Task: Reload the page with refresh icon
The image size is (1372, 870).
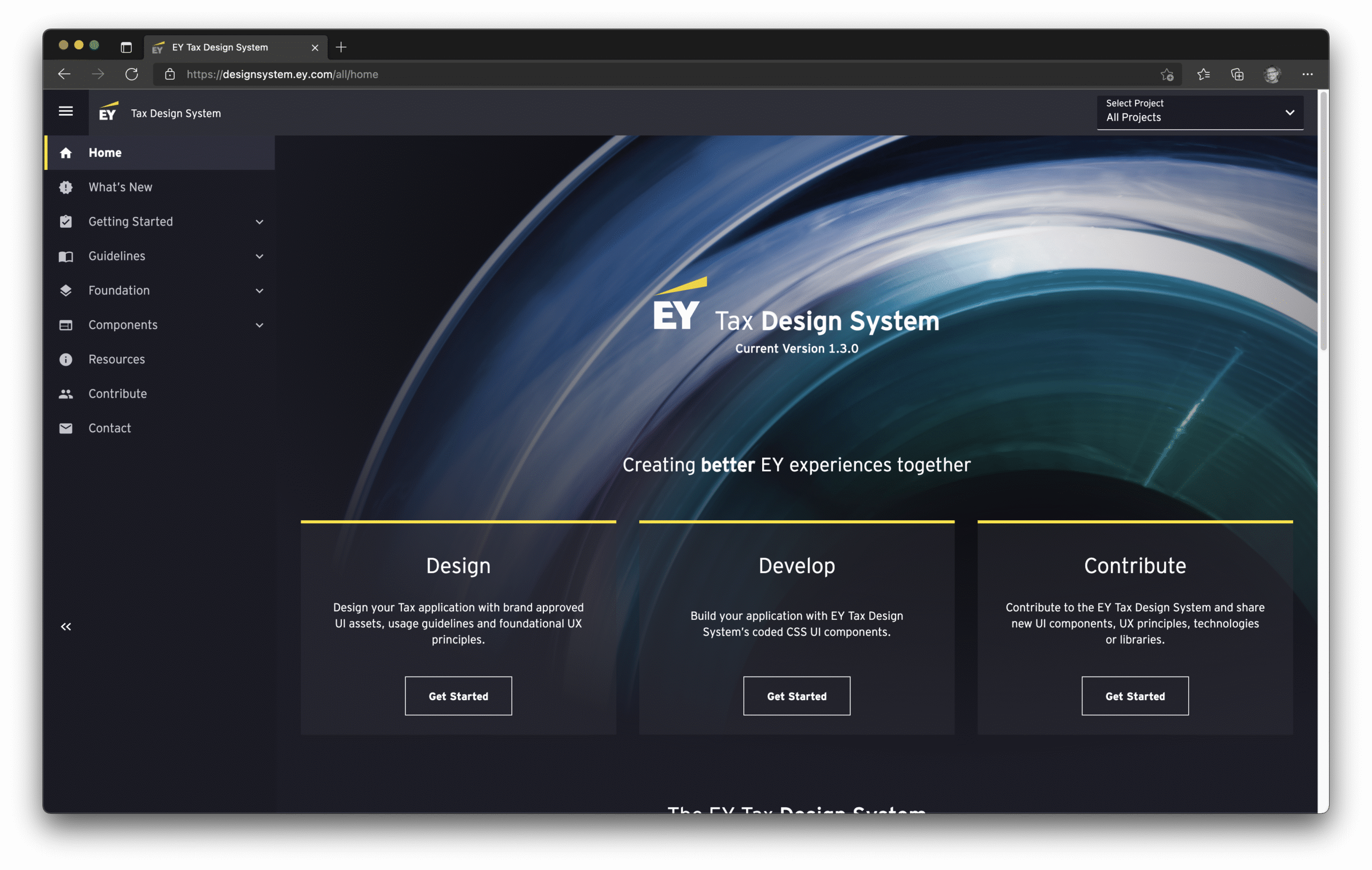Action: tap(132, 74)
